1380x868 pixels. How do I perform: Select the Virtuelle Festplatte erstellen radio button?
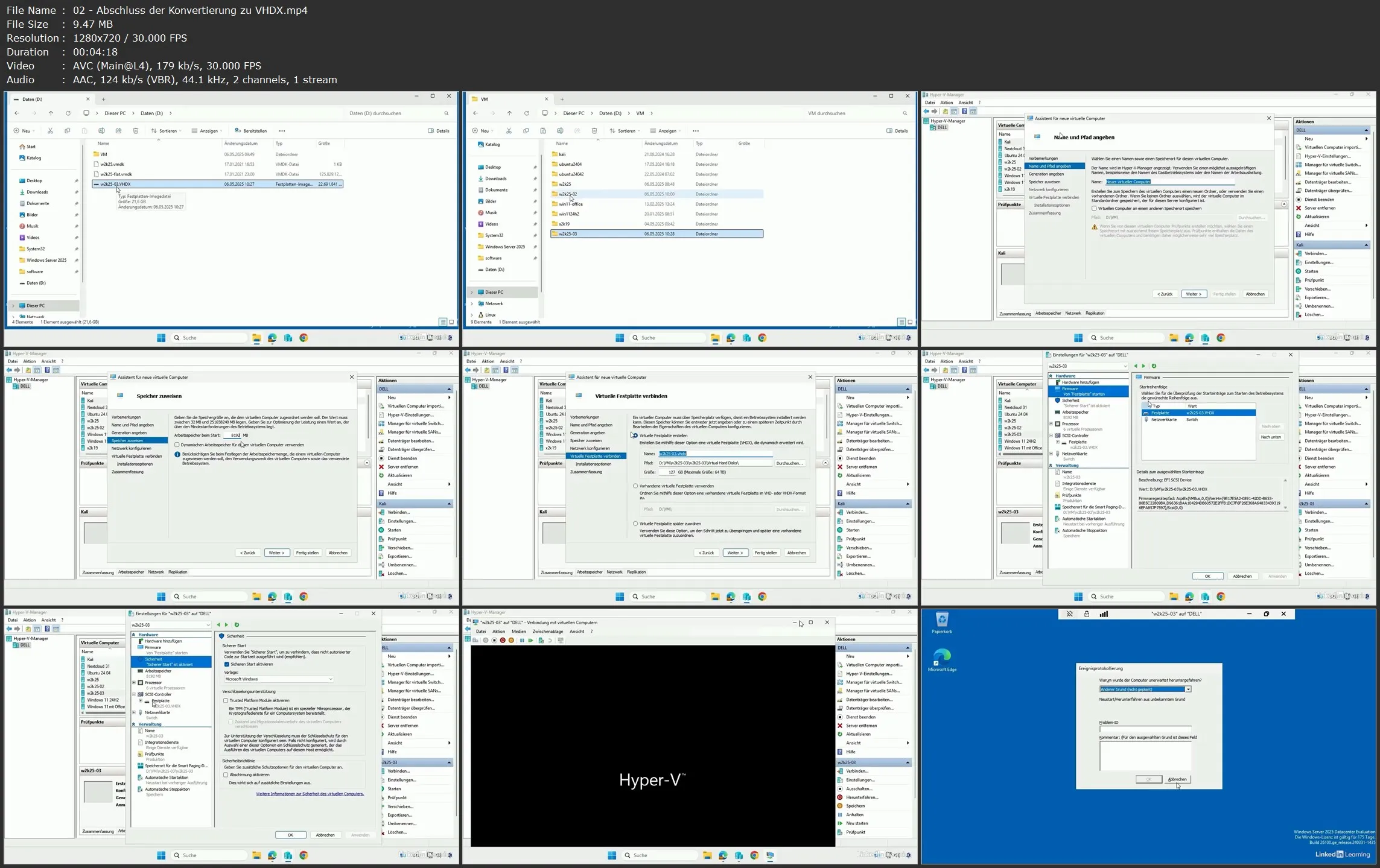point(635,436)
